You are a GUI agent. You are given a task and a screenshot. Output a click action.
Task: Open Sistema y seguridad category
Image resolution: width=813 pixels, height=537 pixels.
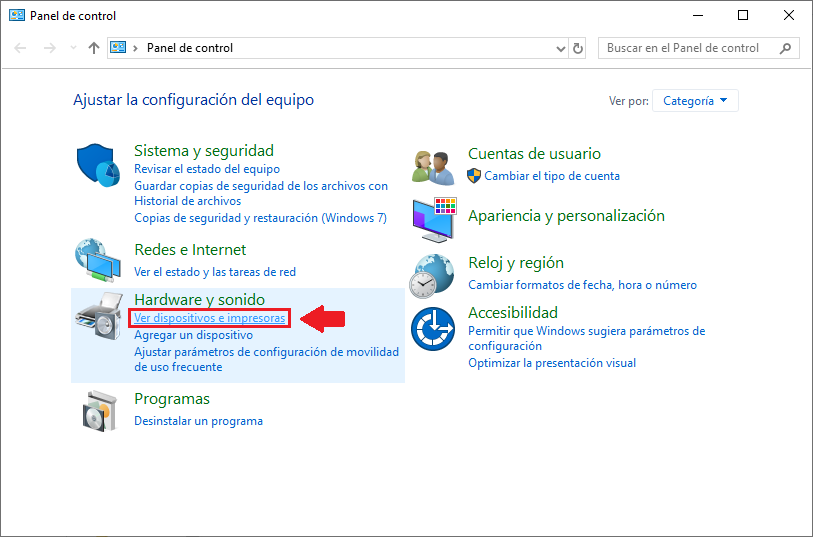pyautogui.click(x=204, y=150)
